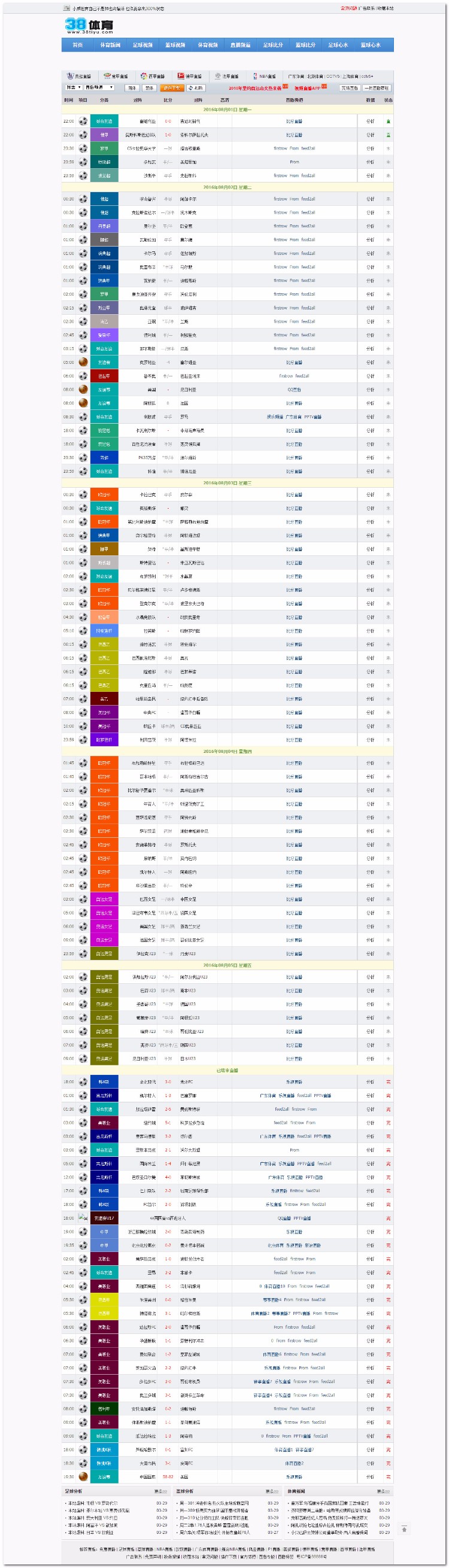Click the broken image icon in the 友谊赛U17 row
Viewport: 449px width, 1568px height.
click(83, 1217)
